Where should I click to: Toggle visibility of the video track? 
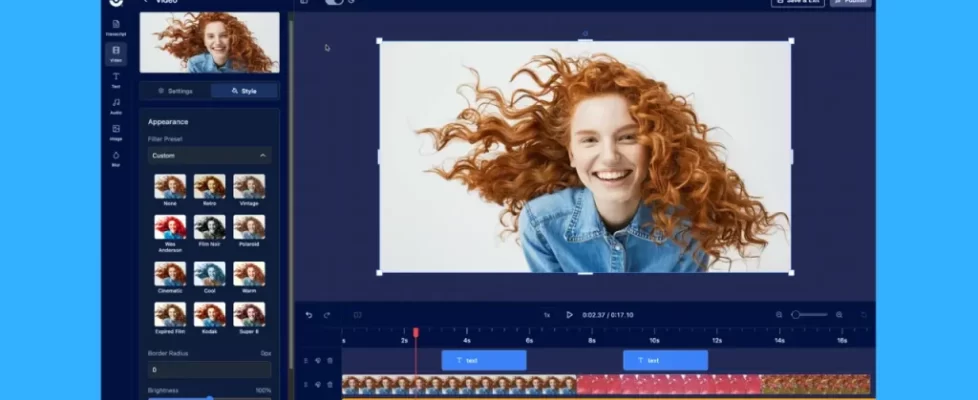(x=318, y=384)
